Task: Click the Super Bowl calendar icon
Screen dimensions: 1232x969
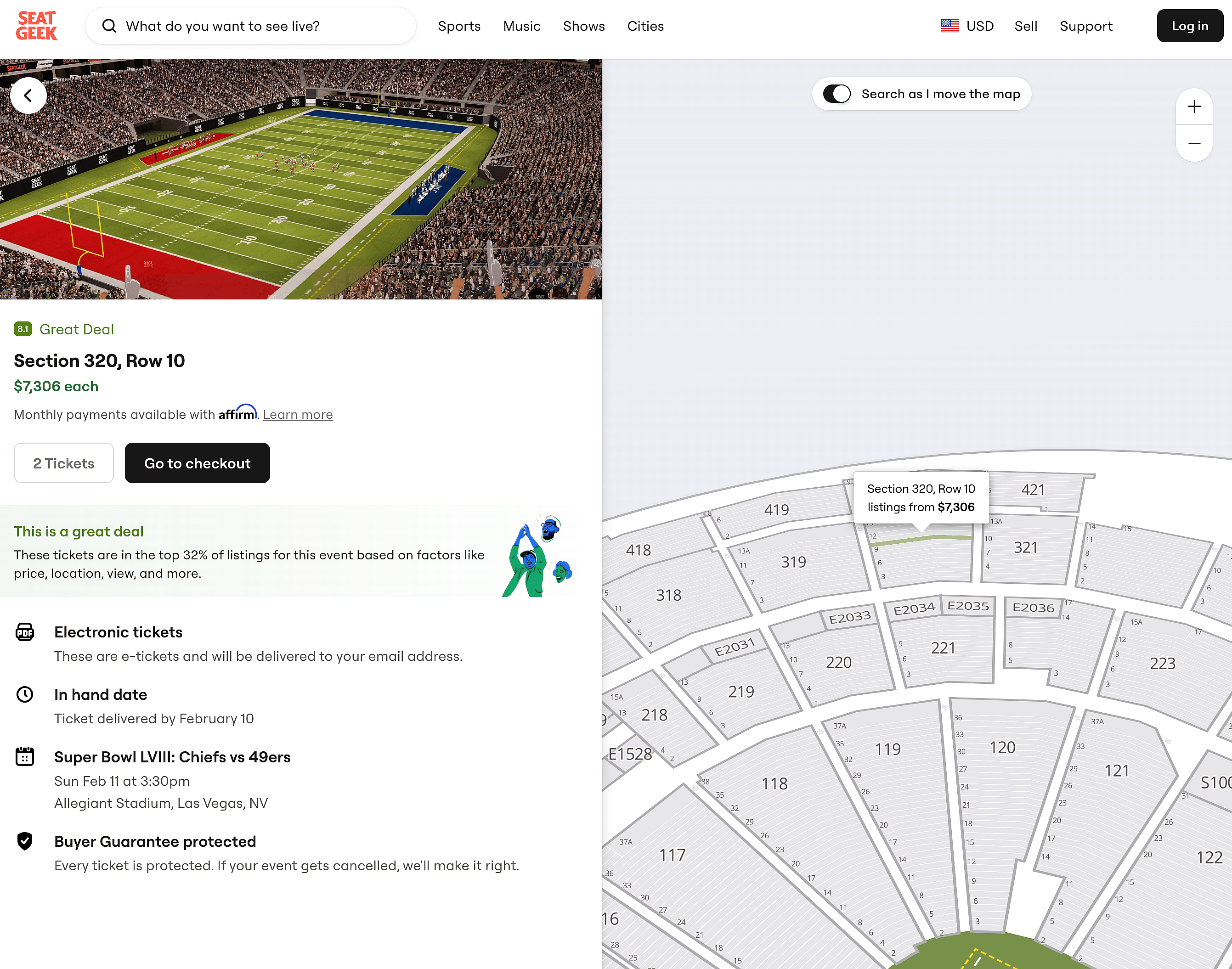Action: [25, 757]
